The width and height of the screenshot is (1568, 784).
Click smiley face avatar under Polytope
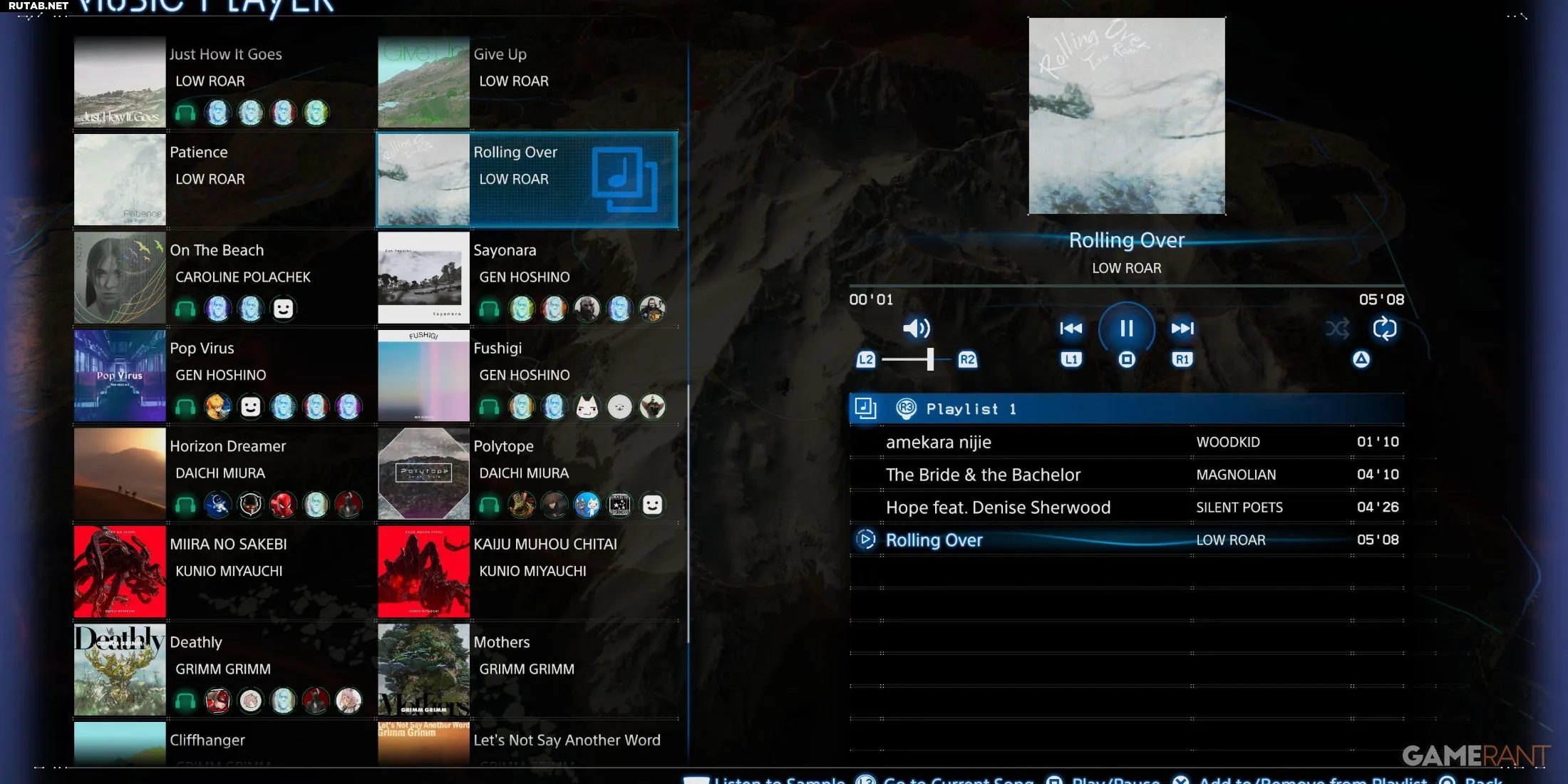pos(652,505)
